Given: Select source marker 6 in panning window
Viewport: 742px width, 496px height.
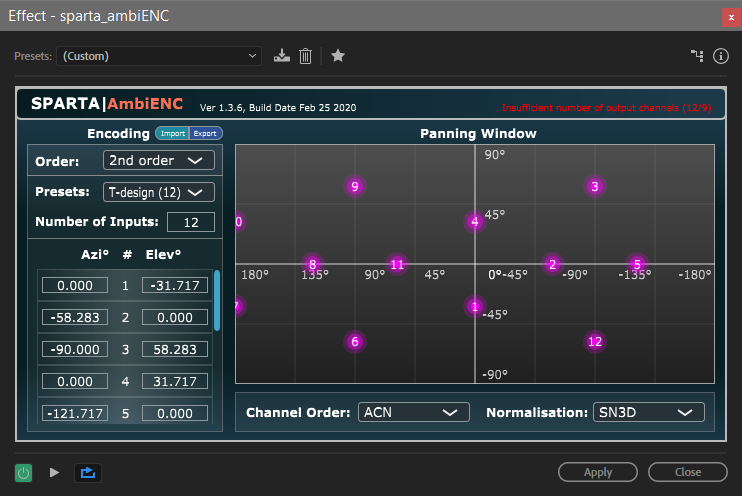Looking at the screenshot, I should 355,341.
